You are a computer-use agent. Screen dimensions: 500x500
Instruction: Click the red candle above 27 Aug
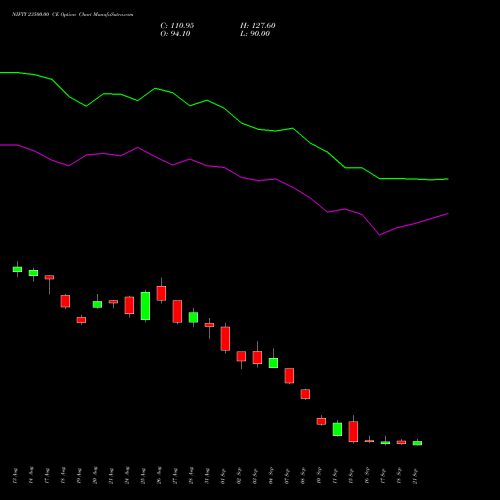coord(177,311)
